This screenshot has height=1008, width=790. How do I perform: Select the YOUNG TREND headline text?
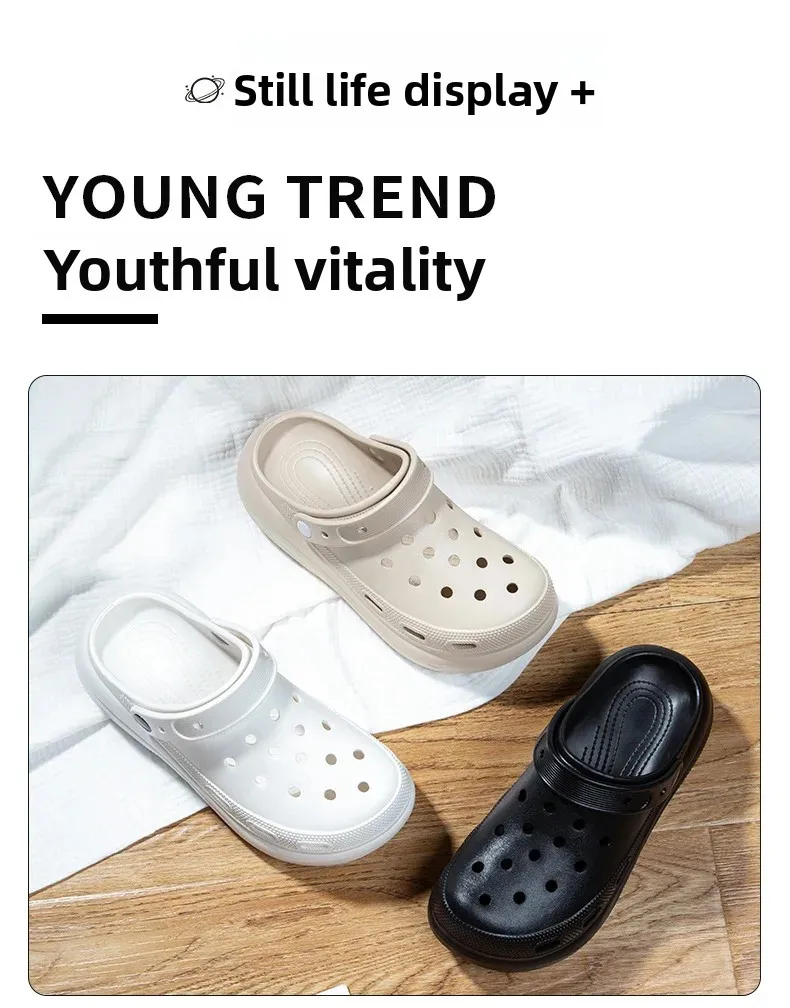[269, 197]
